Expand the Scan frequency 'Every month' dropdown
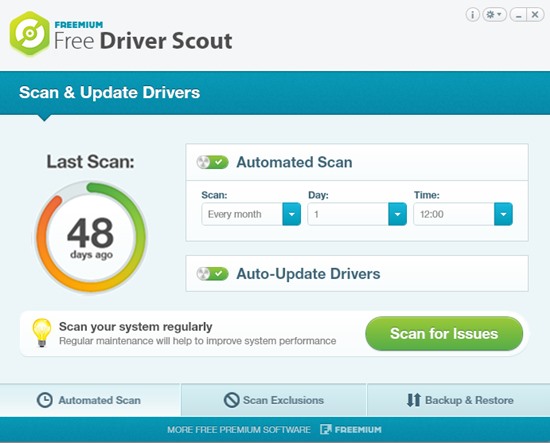Viewport: 550px width, 443px height. point(251,214)
